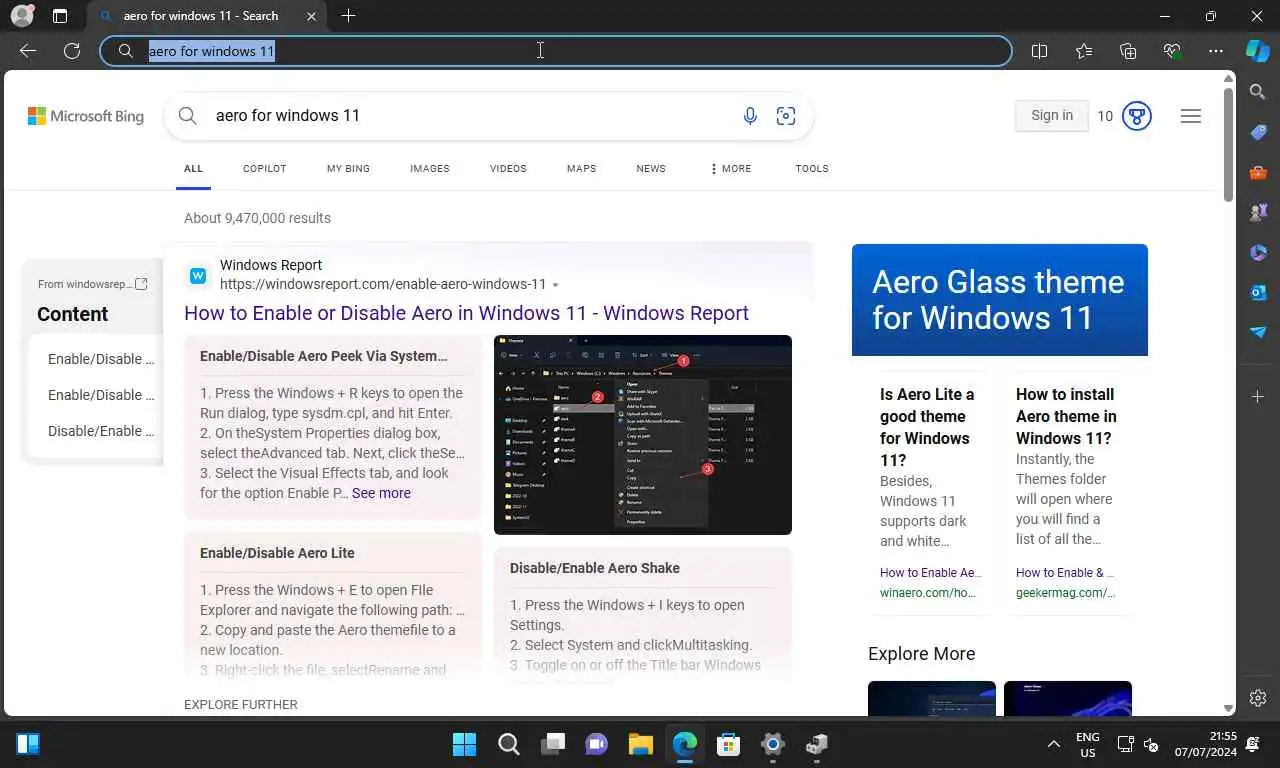Viewport: 1280px width, 768px height.
Task: Switch to the NEWS tab
Action: [x=651, y=169]
